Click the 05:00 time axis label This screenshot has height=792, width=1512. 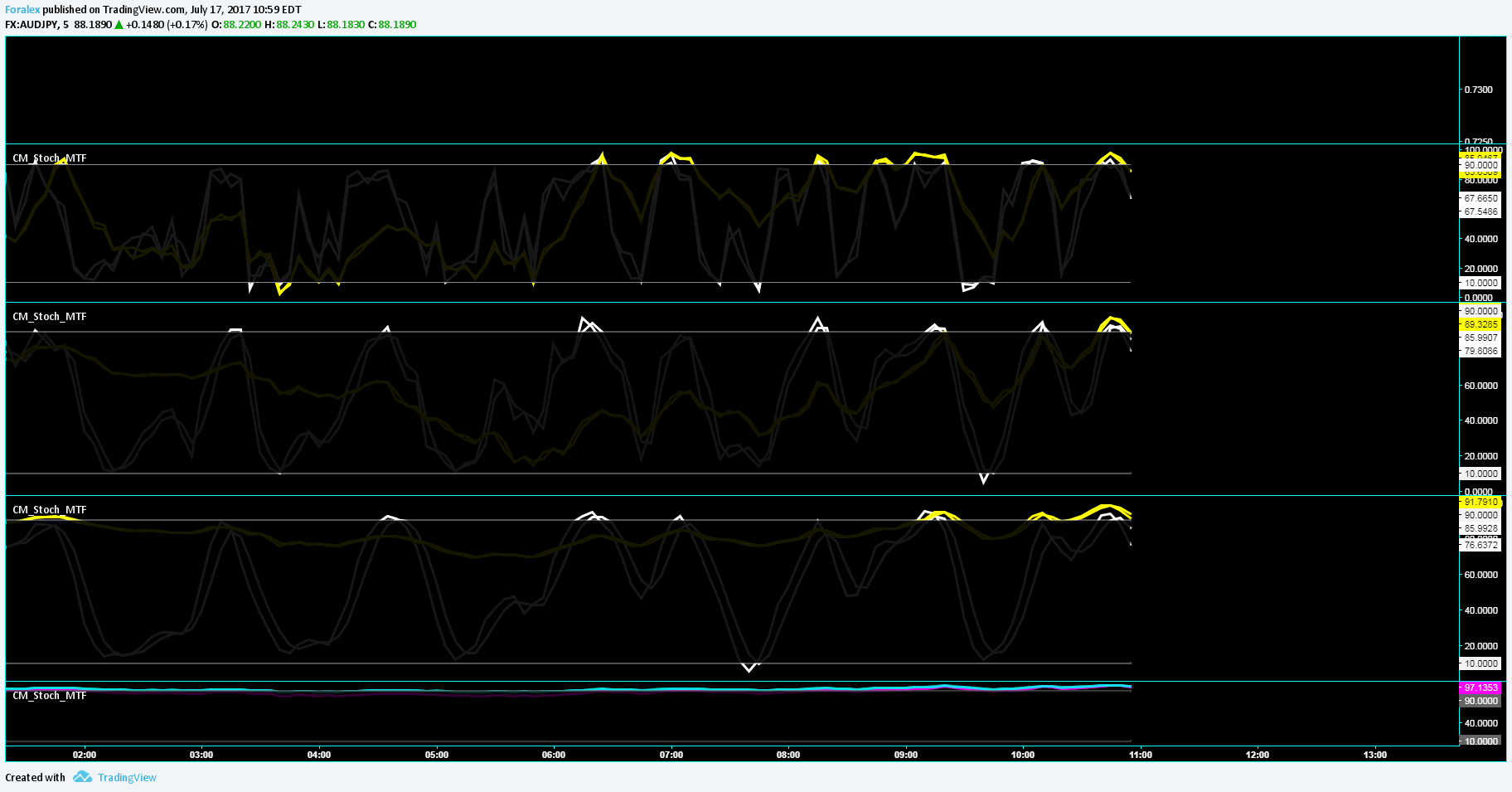pos(437,755)
